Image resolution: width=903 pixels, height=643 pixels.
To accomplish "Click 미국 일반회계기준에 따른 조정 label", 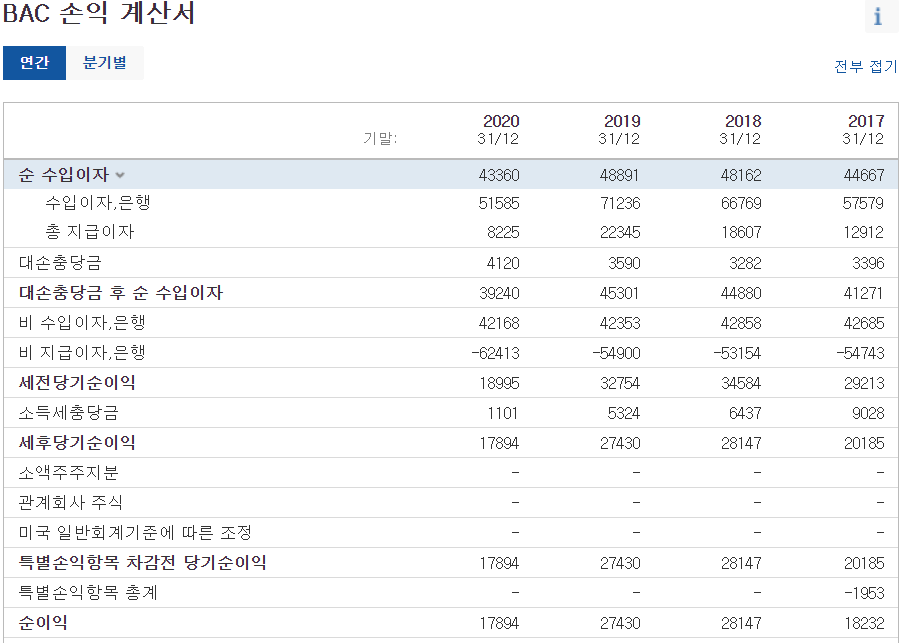I will pyautogui.click(x=135, y=532).
